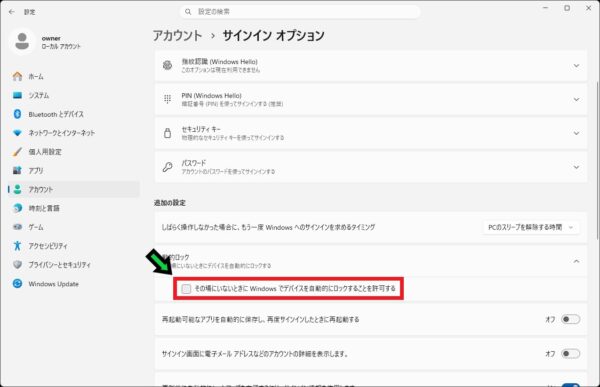The height and width of the screenshot is (387, 600).
Task: Click the アクセシビリティ figure icon
Action: [17, 245]
